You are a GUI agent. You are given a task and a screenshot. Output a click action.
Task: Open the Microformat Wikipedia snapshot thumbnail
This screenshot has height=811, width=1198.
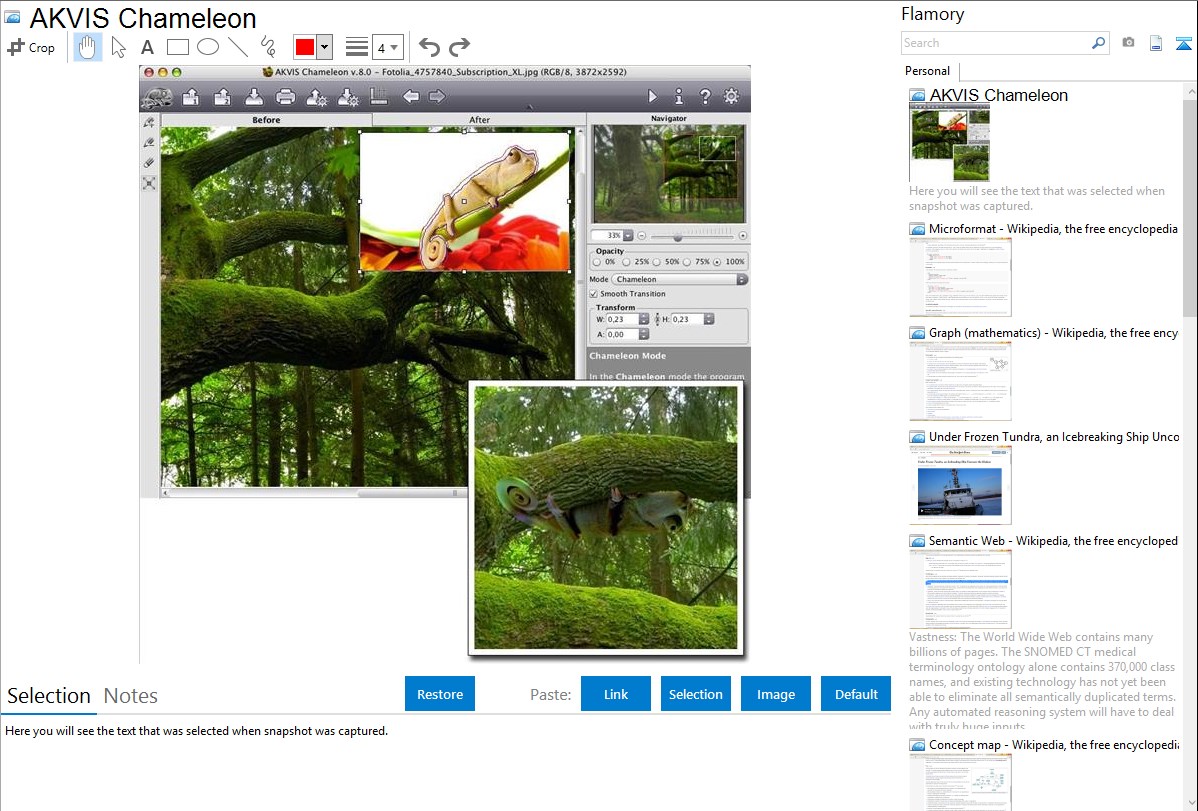coord(960,277)
